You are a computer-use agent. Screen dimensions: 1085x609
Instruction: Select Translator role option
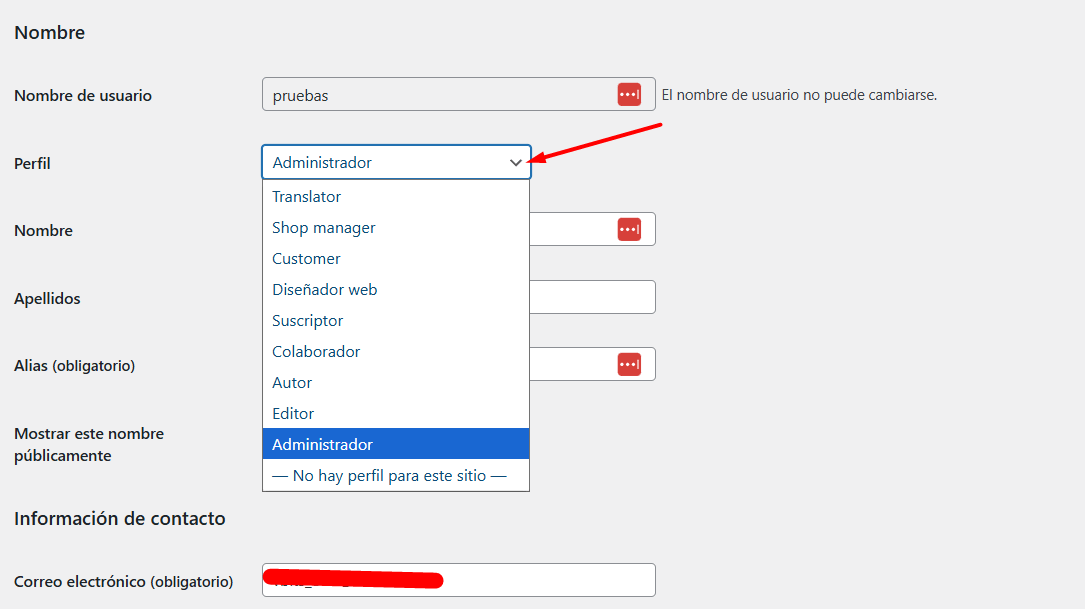tap(307, 197)
